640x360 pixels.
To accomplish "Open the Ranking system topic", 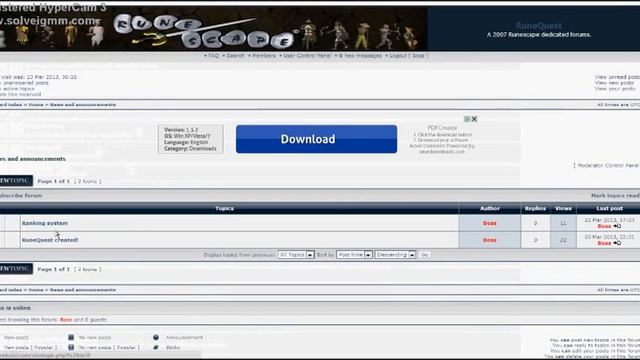I will [45, 223].
